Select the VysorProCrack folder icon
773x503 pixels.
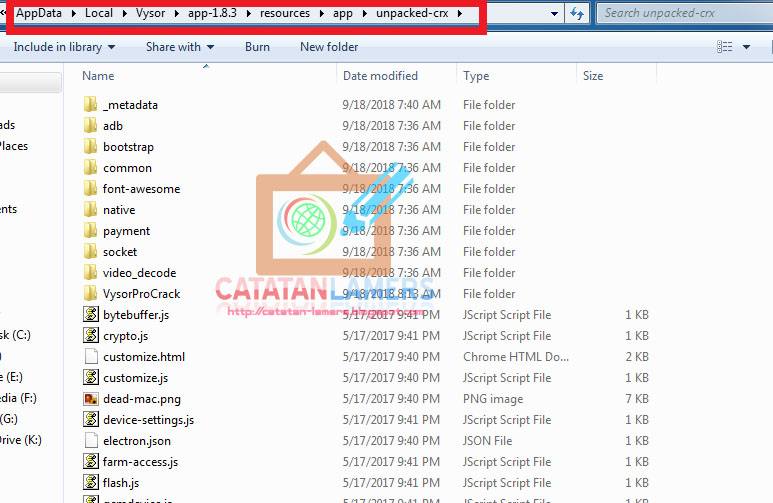[90, 293]
